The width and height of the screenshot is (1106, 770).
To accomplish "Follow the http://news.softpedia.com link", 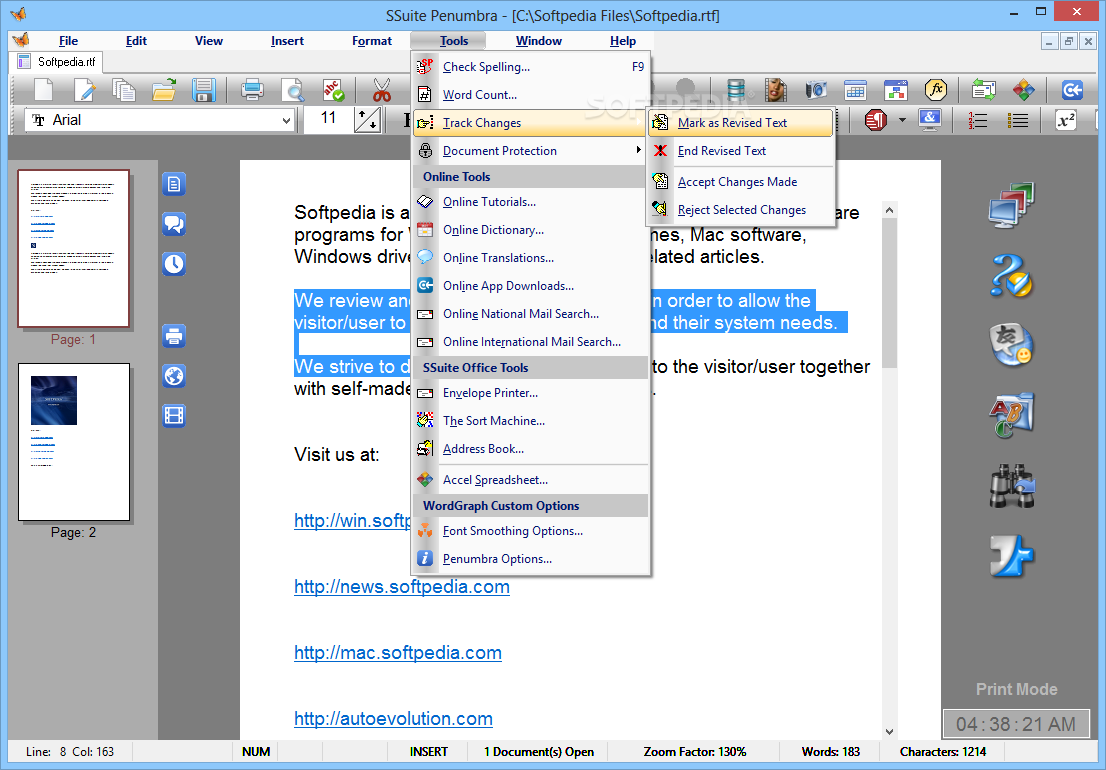I will click(401, 587).
